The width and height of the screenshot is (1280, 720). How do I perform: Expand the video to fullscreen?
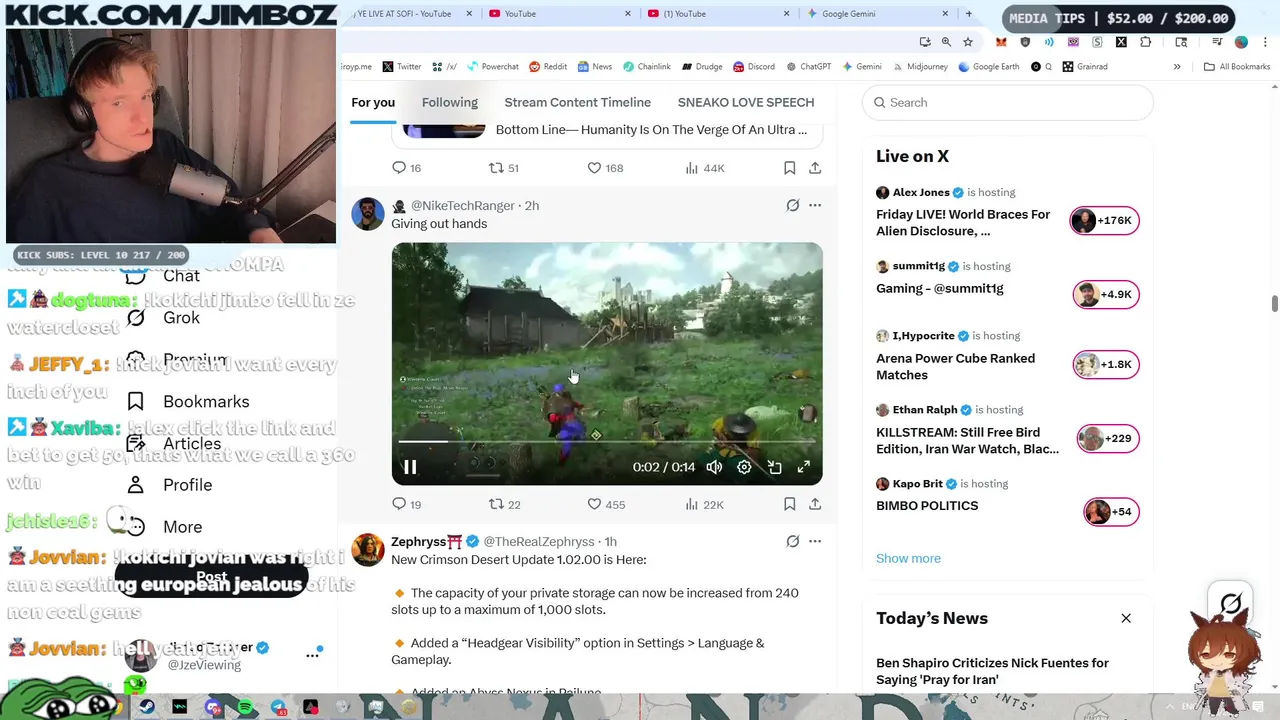803,467
